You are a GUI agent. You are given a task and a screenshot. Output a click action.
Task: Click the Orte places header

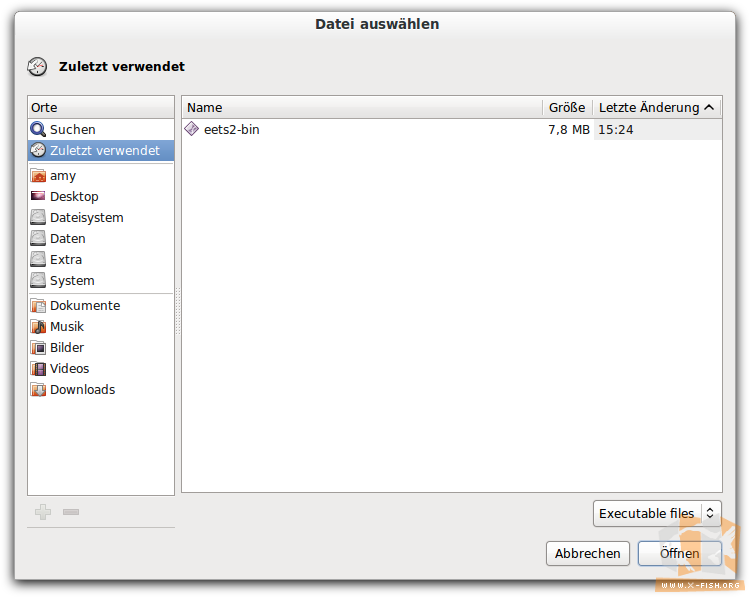tap(101, 108)
